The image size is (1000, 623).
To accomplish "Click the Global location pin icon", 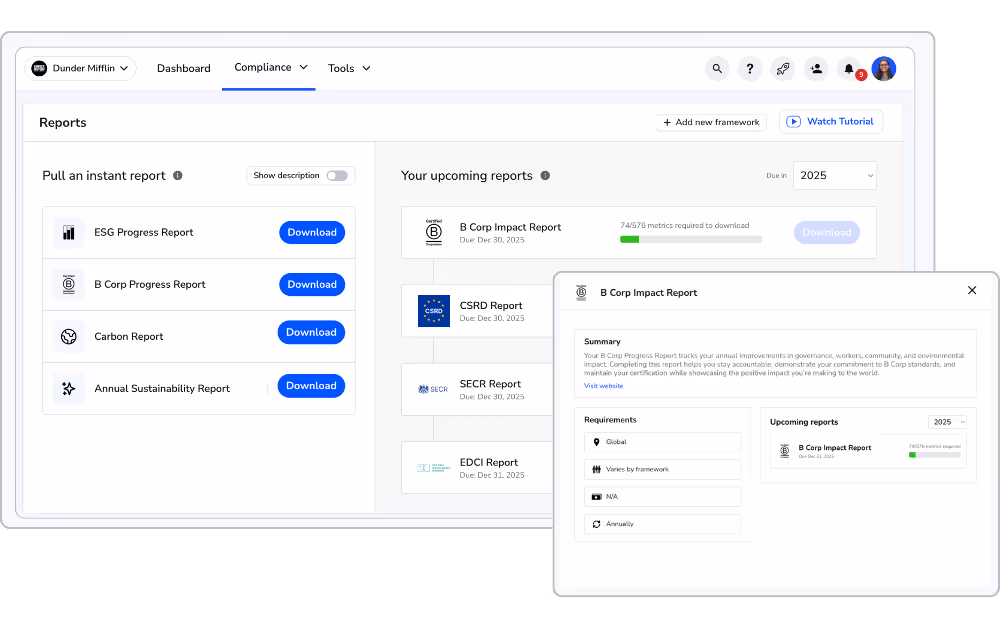I will click(x=596, y=442).
